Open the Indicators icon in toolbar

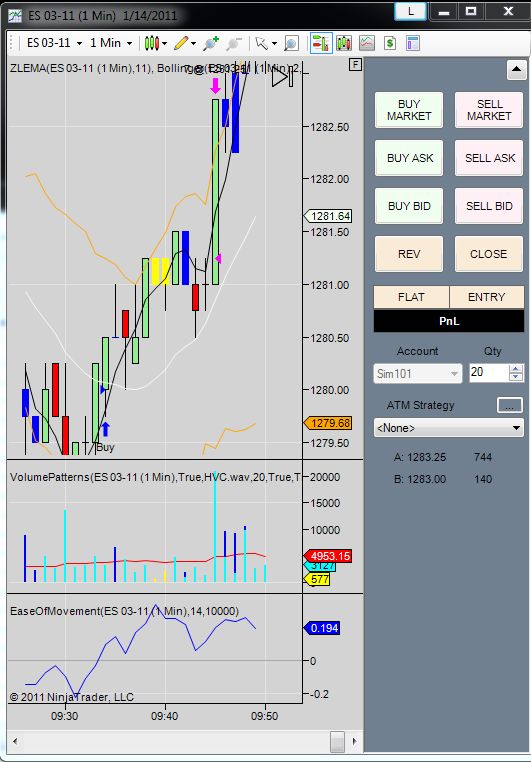click(344, 43)
